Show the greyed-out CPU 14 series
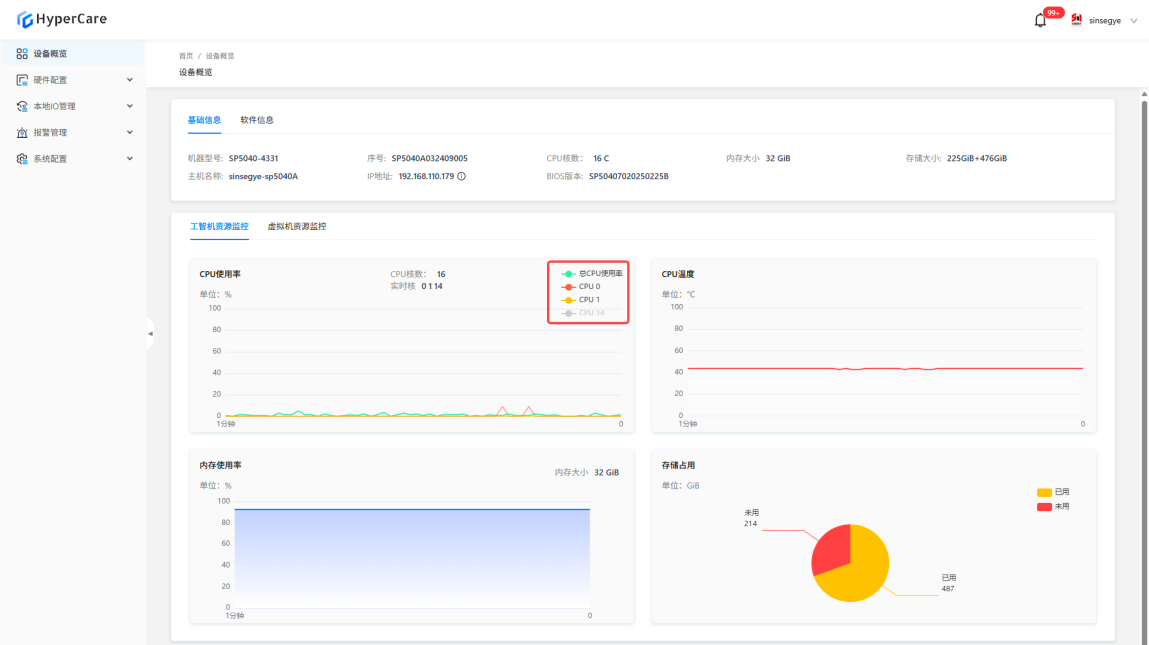The width and height of the screenshot is (1149, 645). click(584, 313)
